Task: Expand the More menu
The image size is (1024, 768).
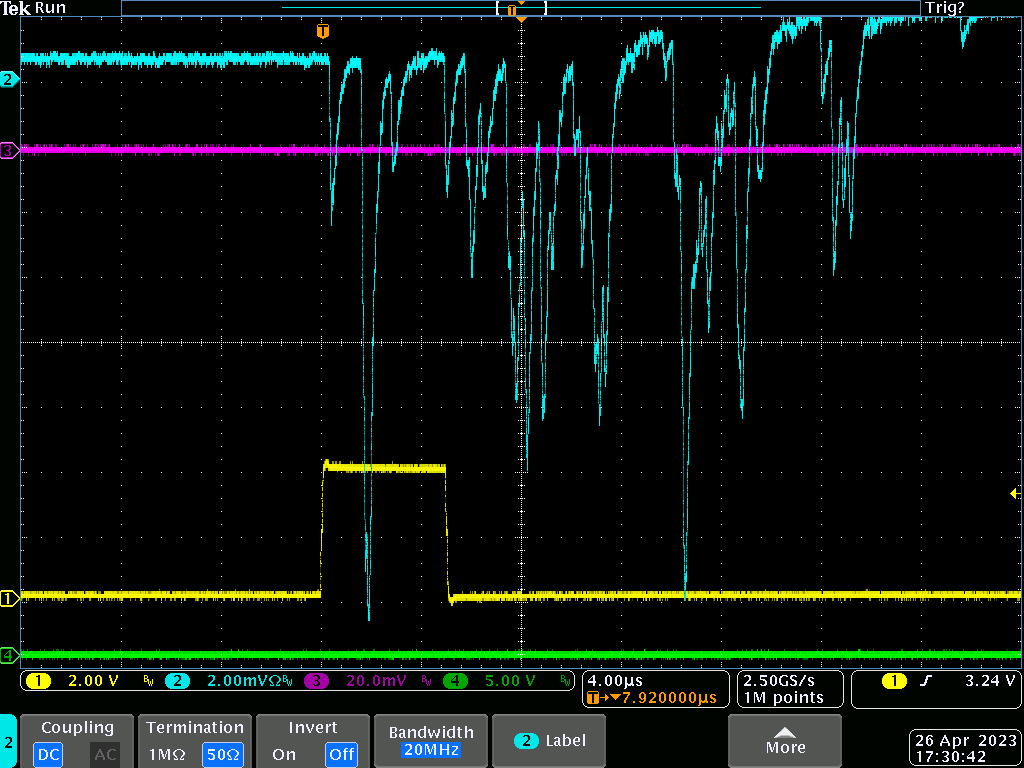Action: pos(784,741)
